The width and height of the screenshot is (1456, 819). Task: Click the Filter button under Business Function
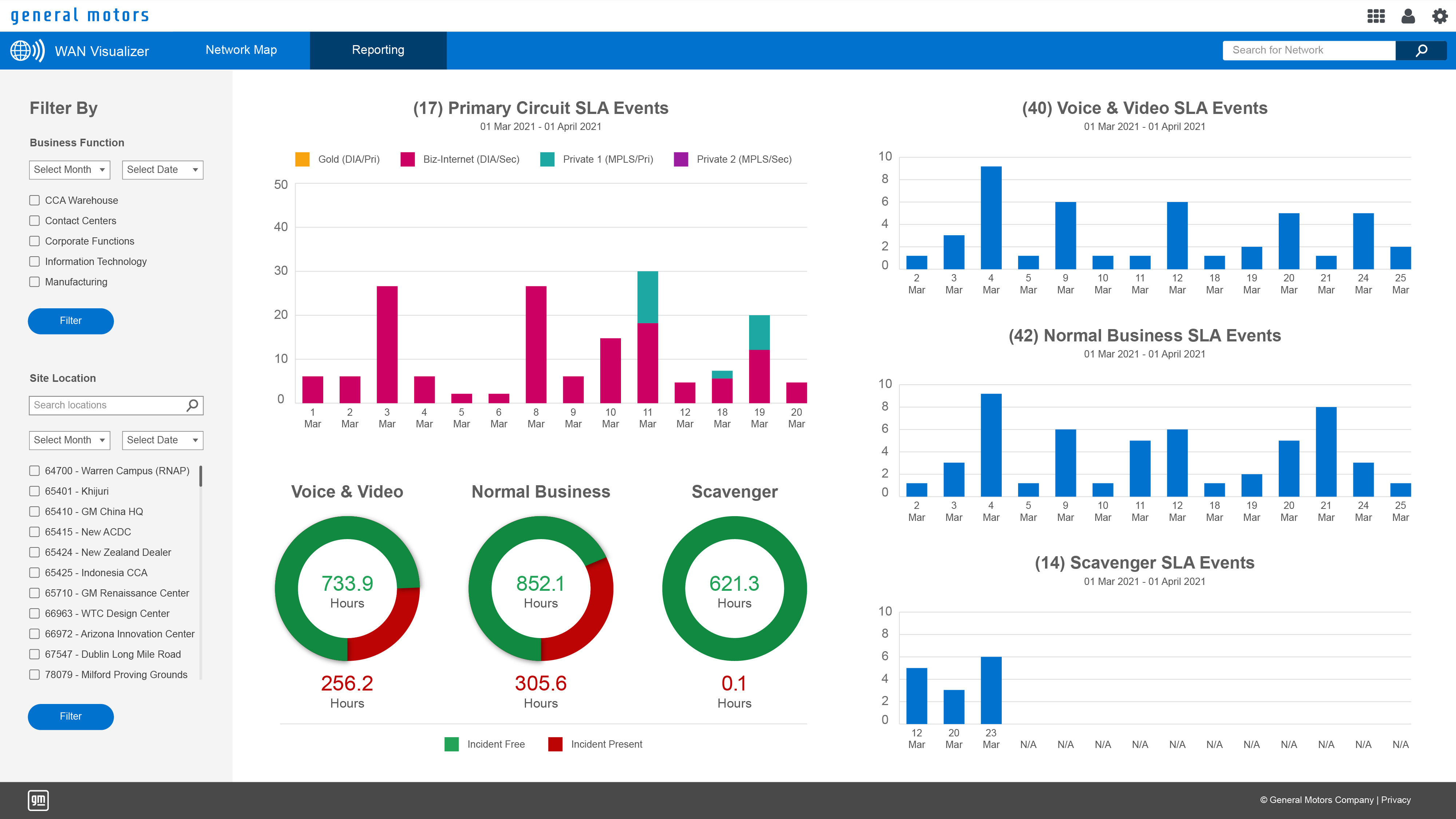(71, 320)
